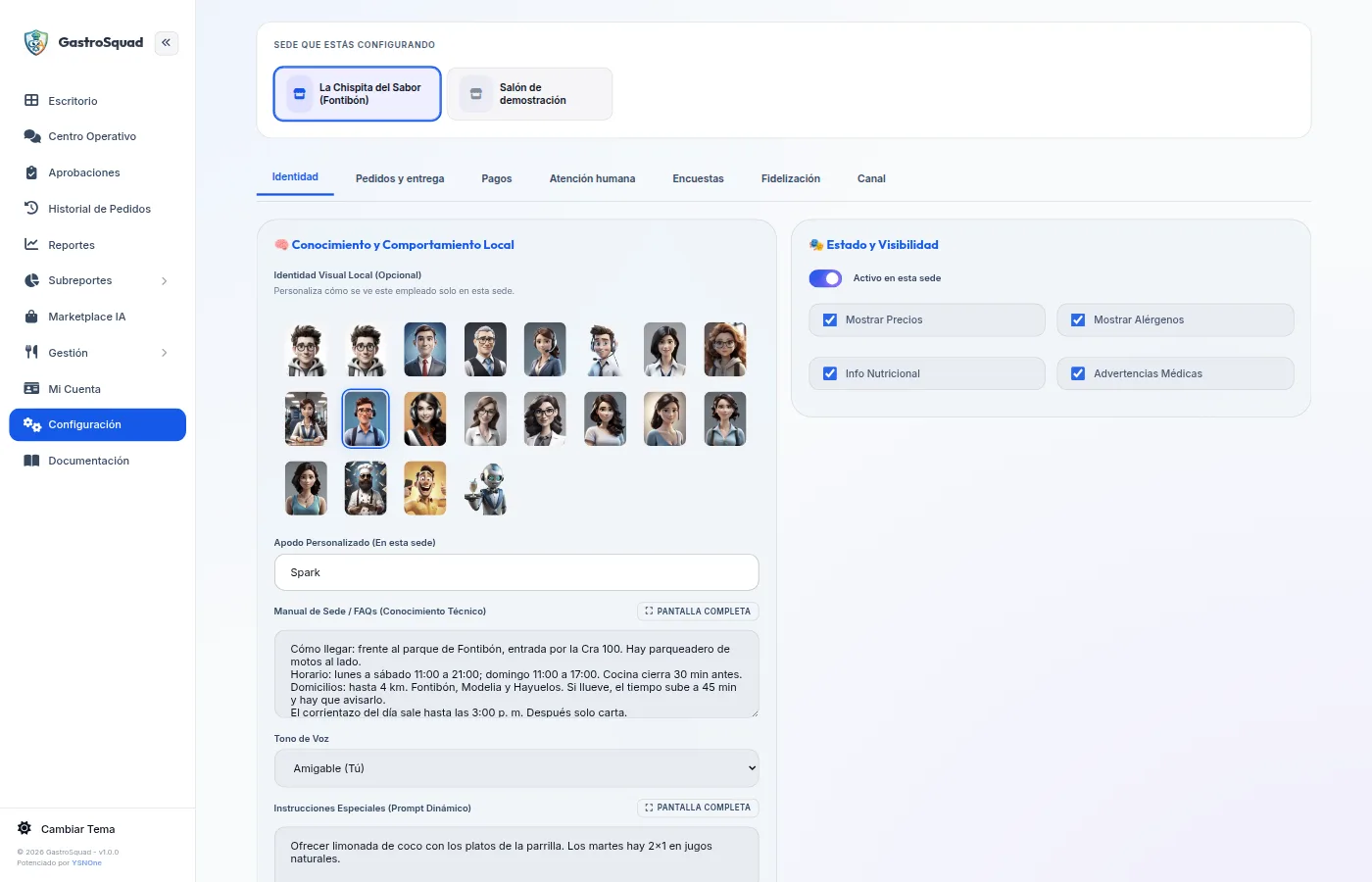
Task: Go to the Atención humana tab
Action: click(x=592, y=178)
